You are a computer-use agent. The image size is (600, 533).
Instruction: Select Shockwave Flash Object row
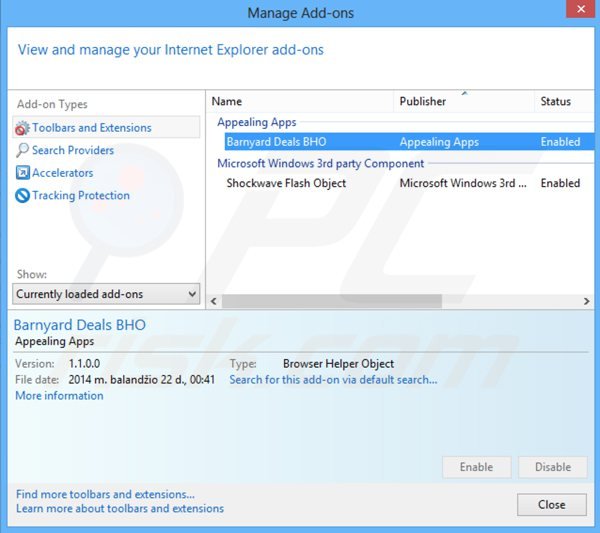click(x=409, y=183)
